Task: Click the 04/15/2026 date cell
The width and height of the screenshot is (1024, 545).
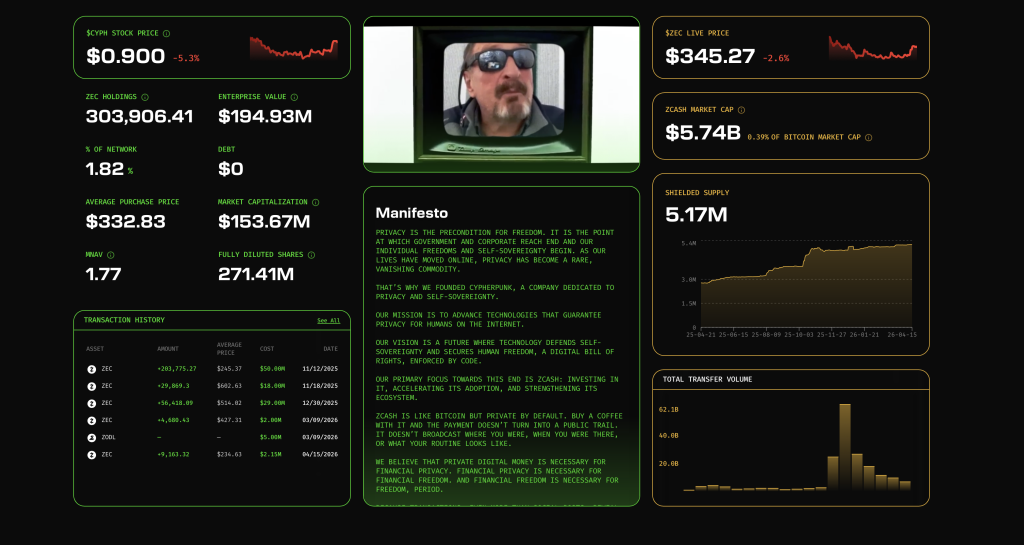Action: click(320, 454)
